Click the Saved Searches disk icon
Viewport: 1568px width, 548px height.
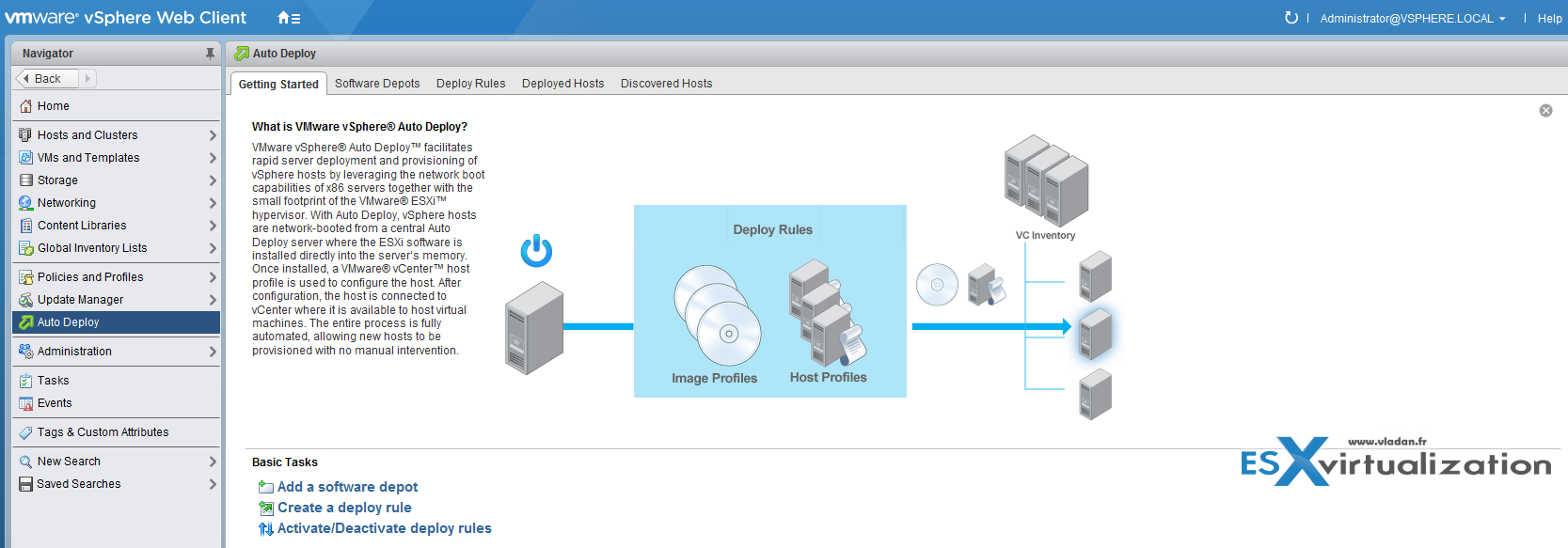pos(26,484)
